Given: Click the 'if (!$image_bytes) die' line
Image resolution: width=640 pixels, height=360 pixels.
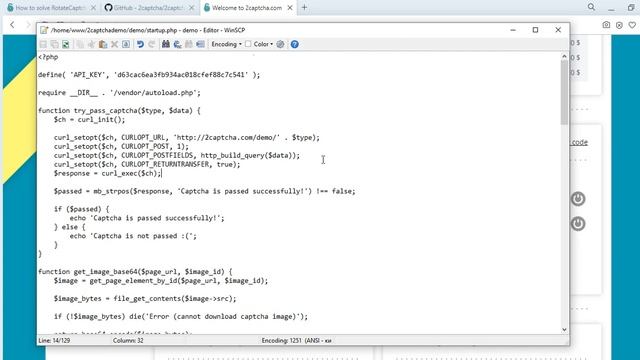Looking at the screenshot, I should coord(181,316).
